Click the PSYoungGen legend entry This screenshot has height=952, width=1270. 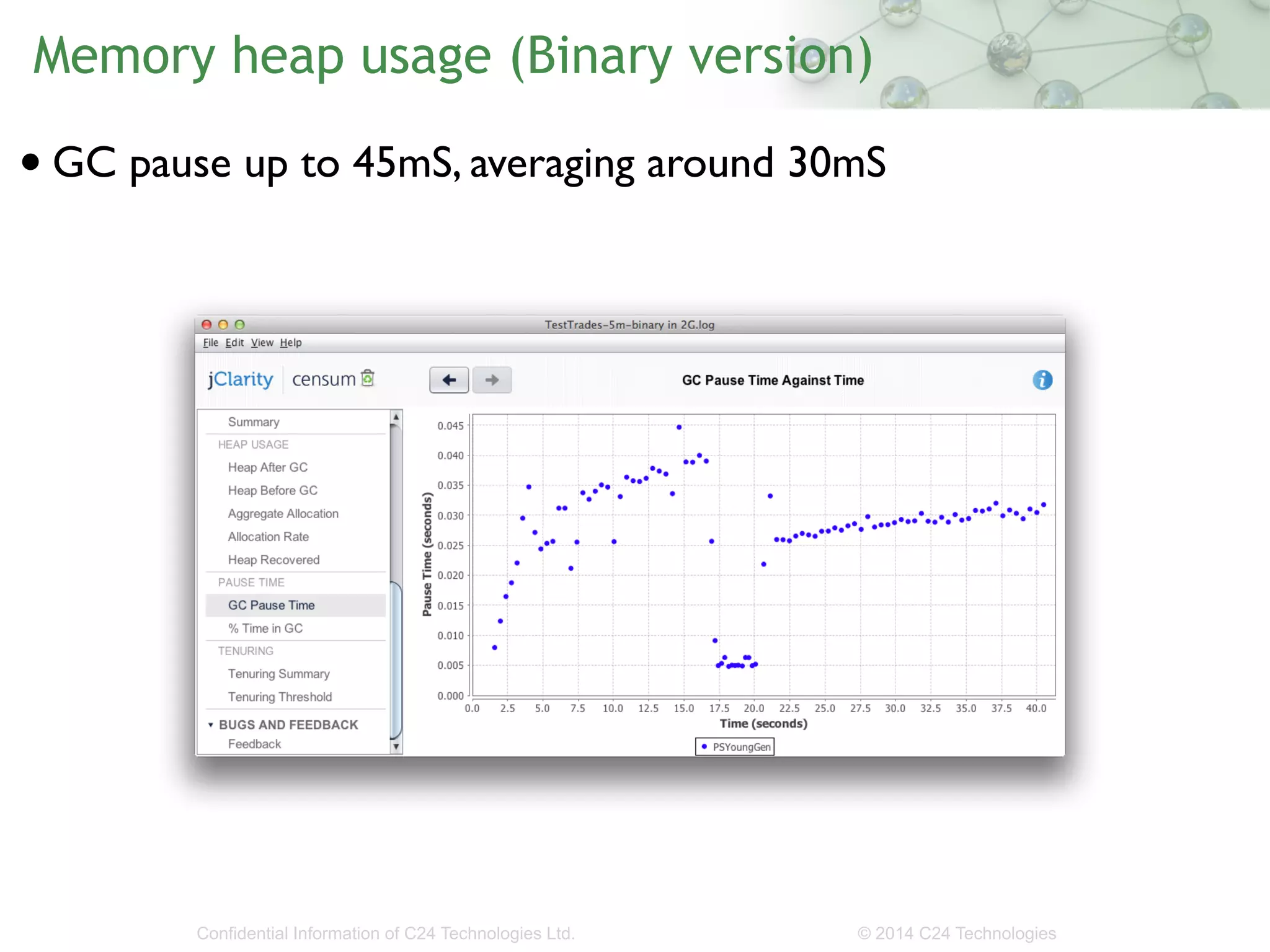click(735, 747)
